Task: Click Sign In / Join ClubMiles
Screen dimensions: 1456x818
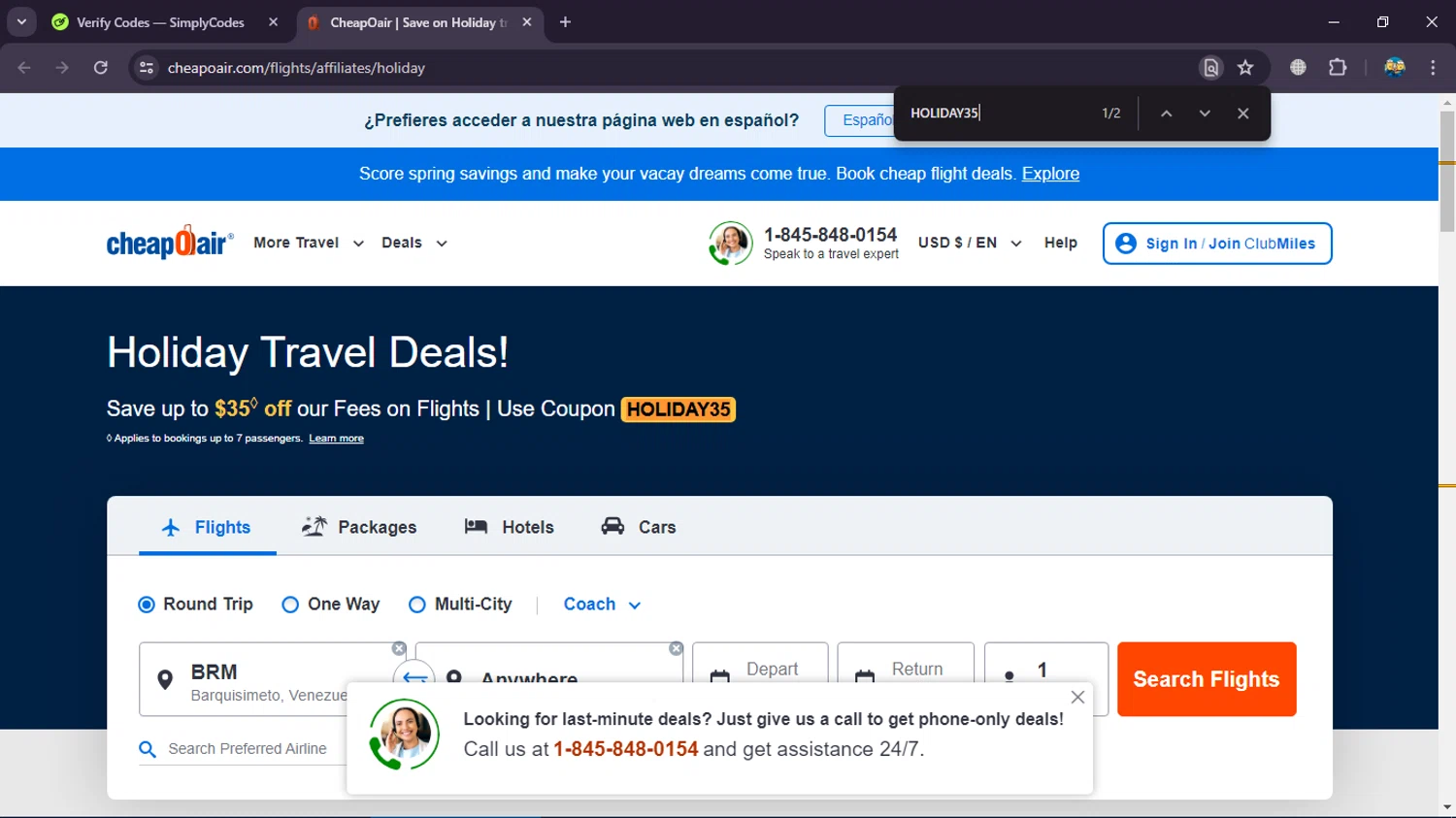Action: (x=1217, y=244)
